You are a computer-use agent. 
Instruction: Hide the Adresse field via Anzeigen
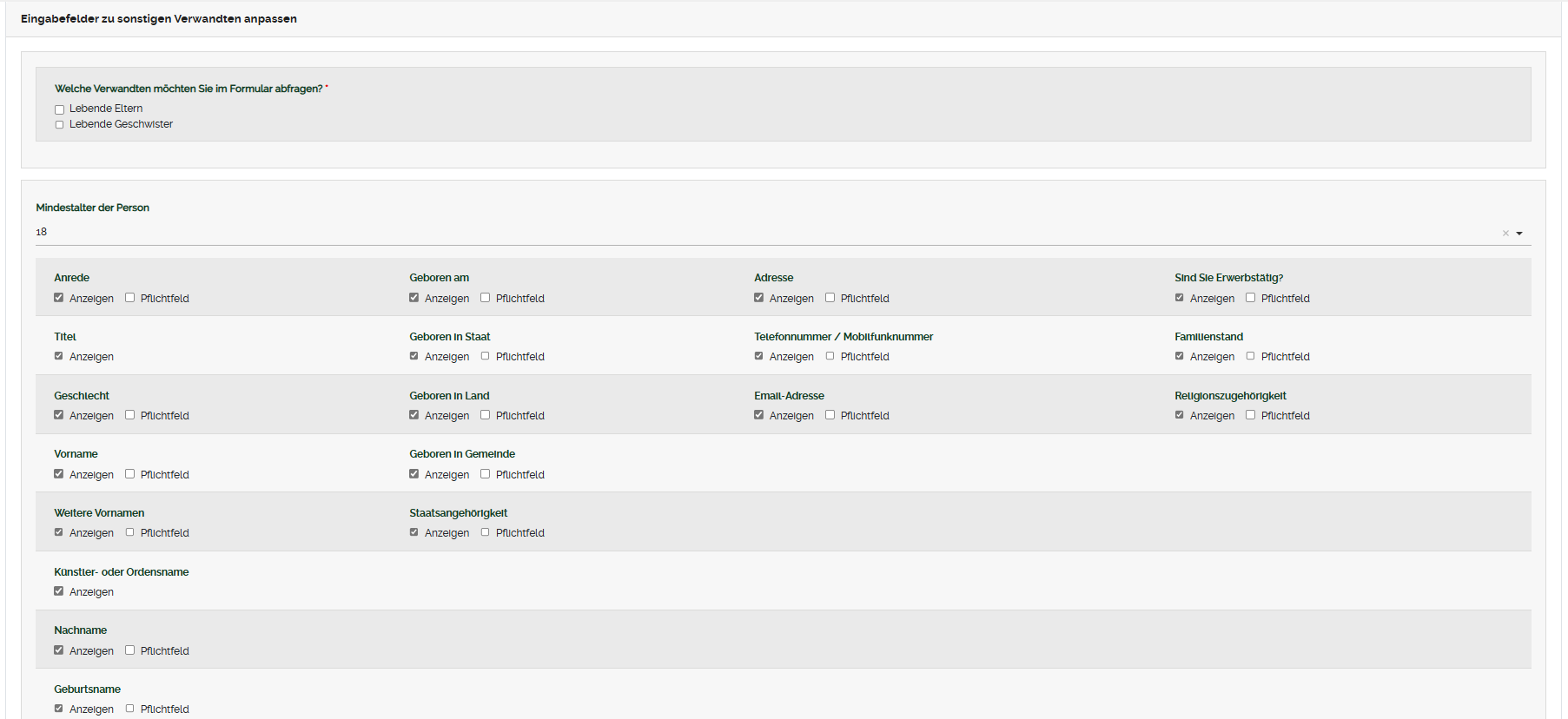pos(759,298)
